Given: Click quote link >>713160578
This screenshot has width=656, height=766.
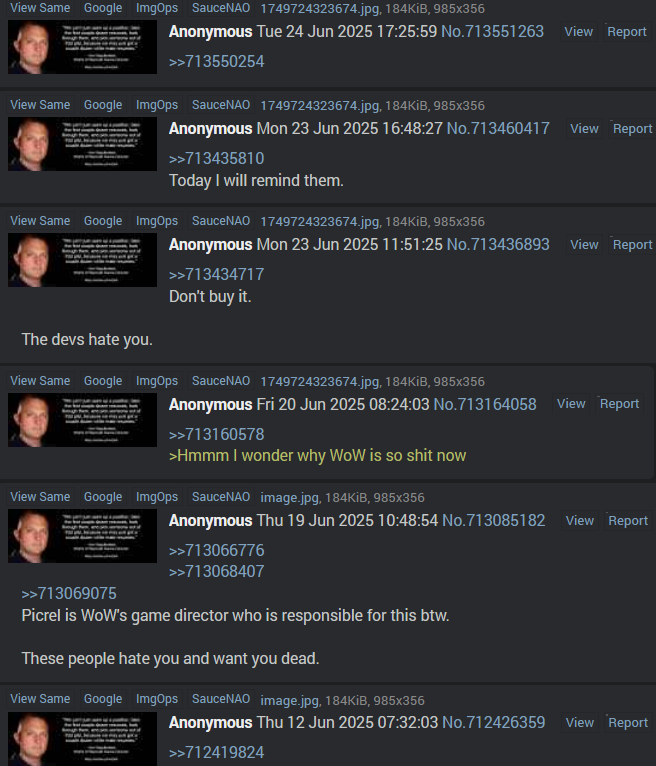Looking at the screenshot, I should click(216, 435).
